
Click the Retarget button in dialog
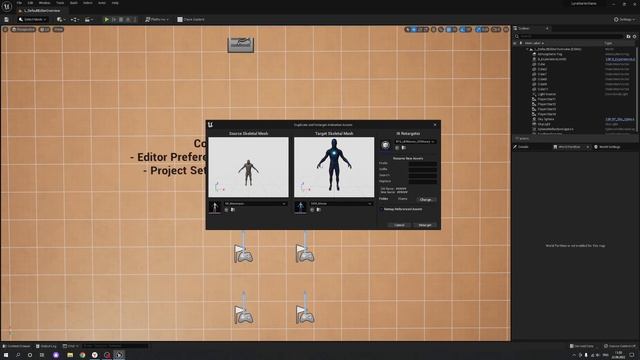tap(425, 225)
